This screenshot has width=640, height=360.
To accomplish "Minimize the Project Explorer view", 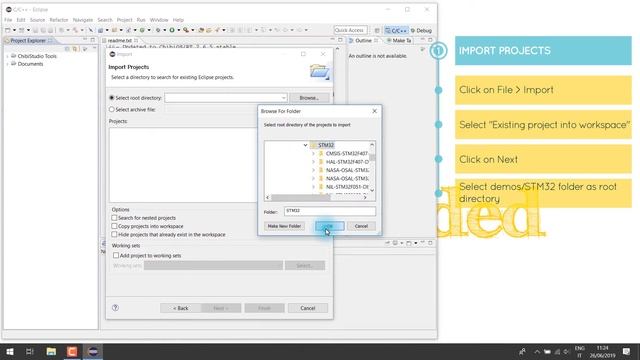I will (85, 40).
